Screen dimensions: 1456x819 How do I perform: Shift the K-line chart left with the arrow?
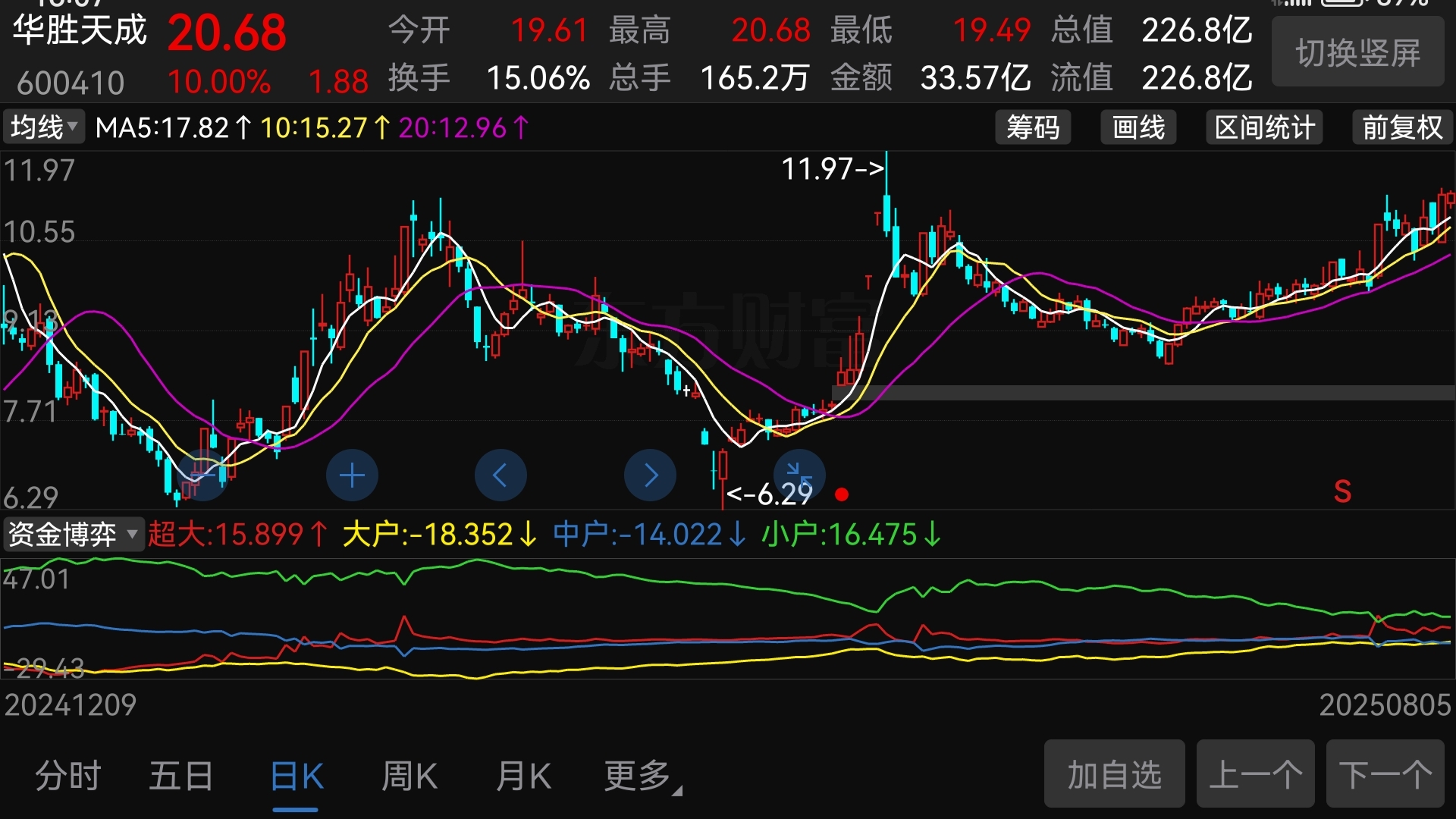(x=500, y=475)
